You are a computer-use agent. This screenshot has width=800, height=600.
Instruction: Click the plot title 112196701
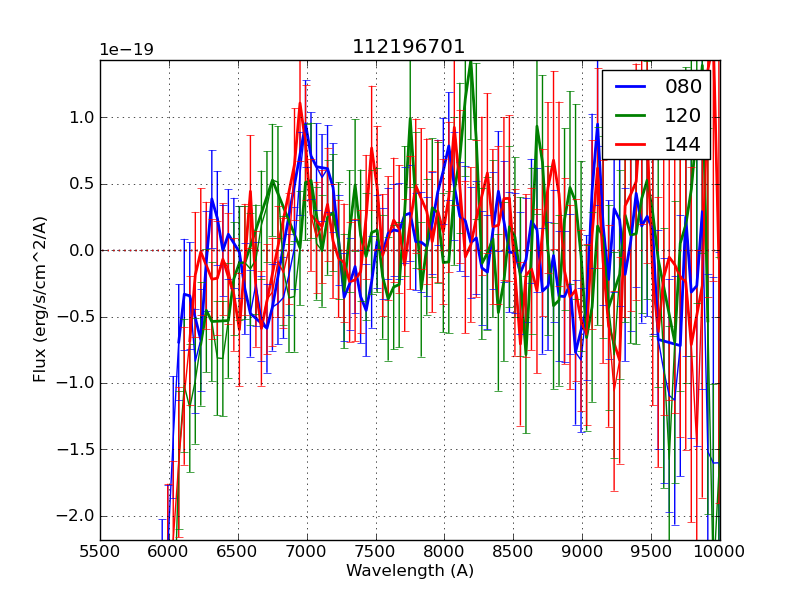(x=409, y=47)
